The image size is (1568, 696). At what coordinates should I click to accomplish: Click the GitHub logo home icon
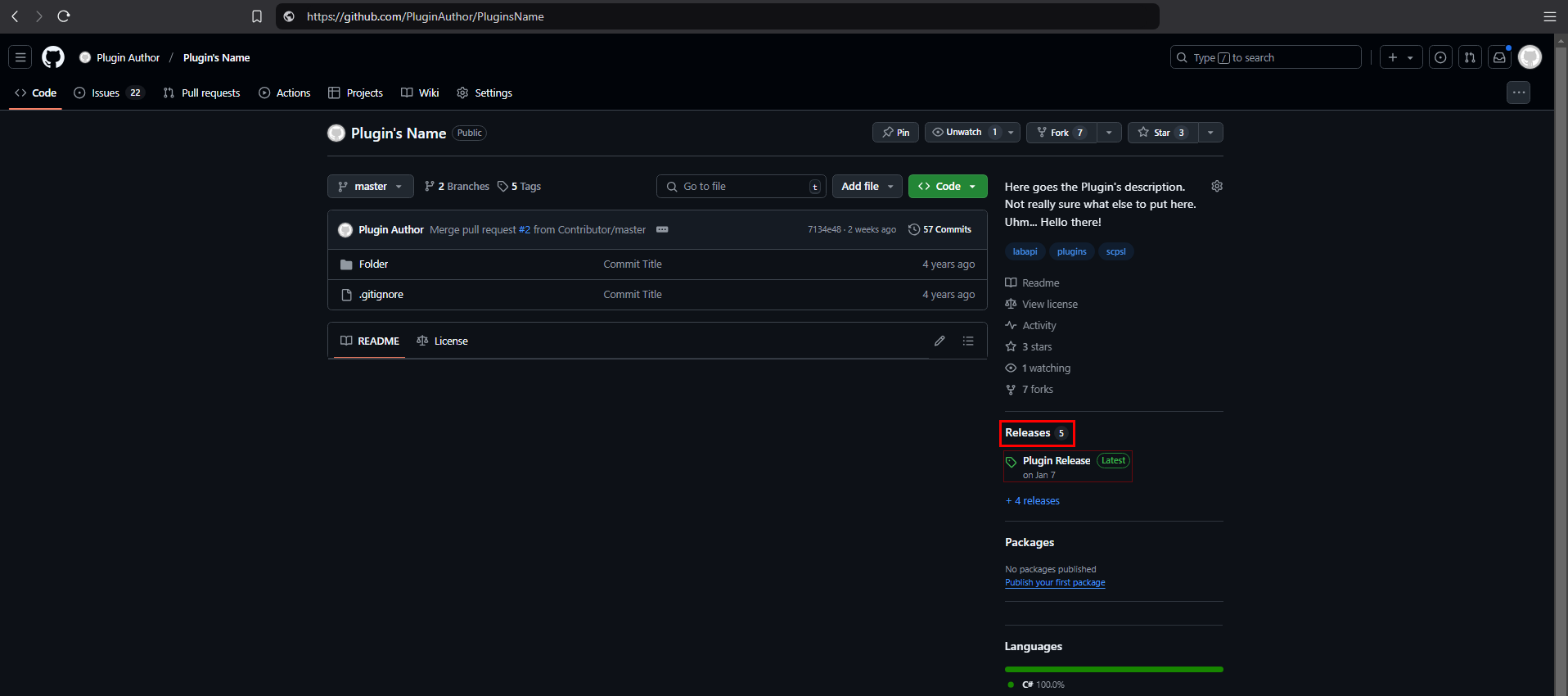point(53,57)
